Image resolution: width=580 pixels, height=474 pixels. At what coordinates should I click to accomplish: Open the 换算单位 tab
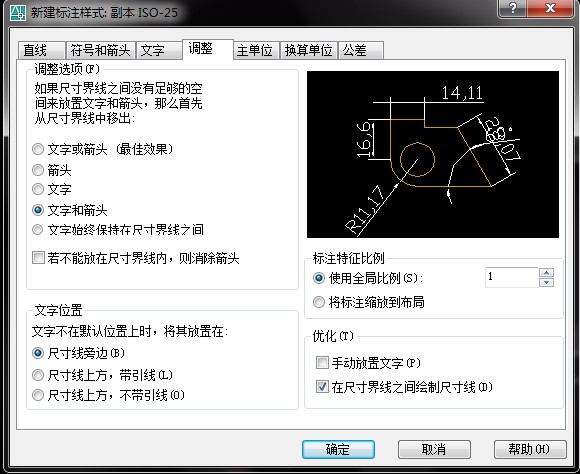[x=308, y=50]
